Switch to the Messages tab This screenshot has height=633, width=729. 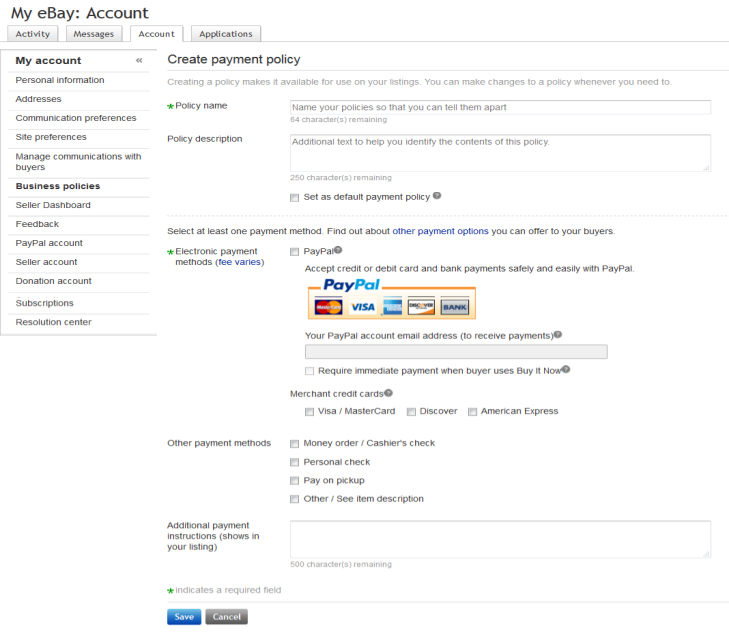point(93,34)
